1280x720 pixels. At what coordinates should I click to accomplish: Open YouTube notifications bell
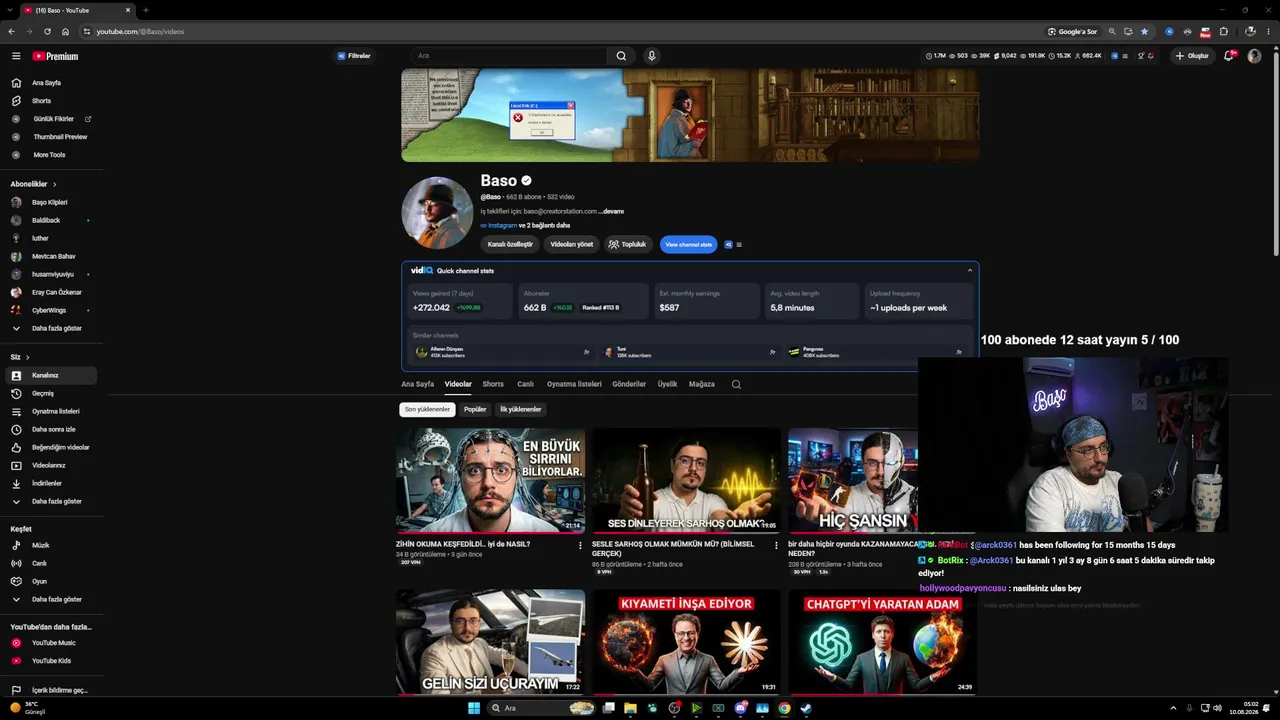1229,56
